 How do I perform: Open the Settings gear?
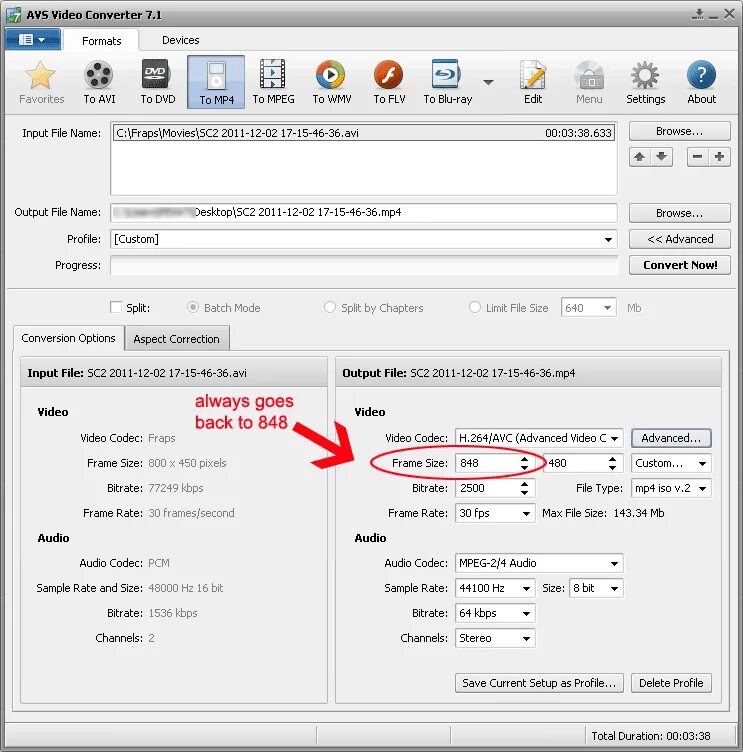click(645, 82)
